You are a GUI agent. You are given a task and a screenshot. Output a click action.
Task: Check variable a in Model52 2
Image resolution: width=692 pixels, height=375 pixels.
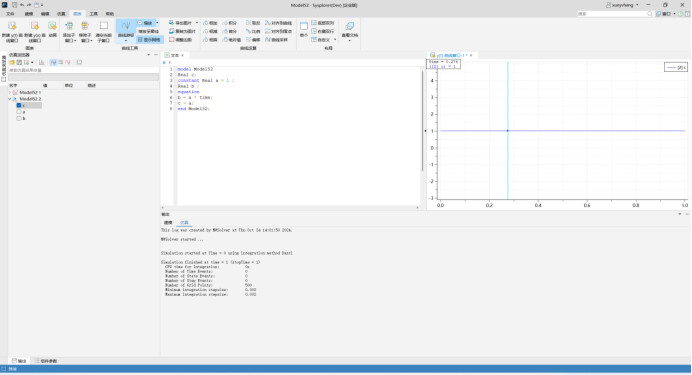tap(19, 112)
